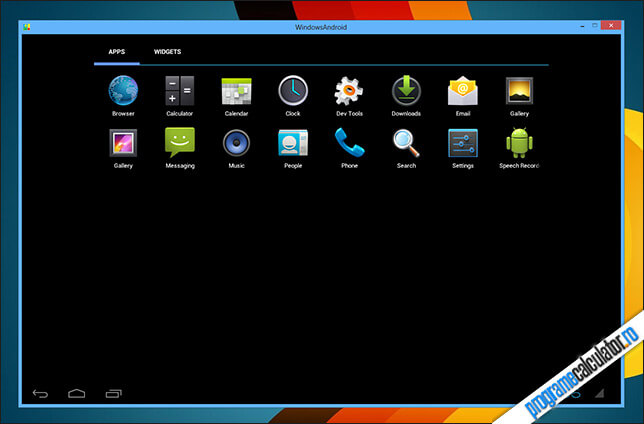Viewport: 644px width, 424px height.
Task: Tap the Android back navigation button
Action: (40, 394)
